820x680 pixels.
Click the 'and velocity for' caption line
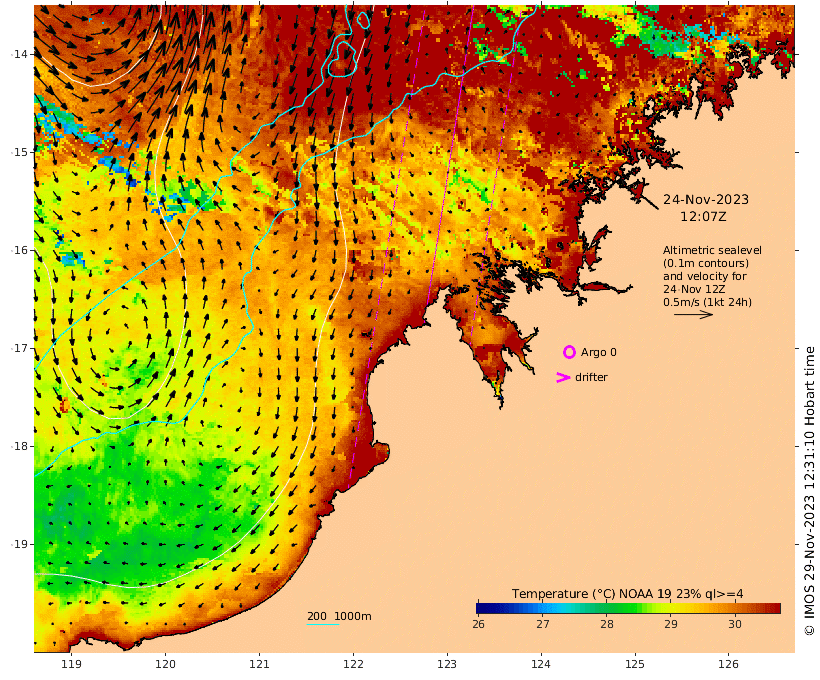pyautogui.click(x=704, y=276)
